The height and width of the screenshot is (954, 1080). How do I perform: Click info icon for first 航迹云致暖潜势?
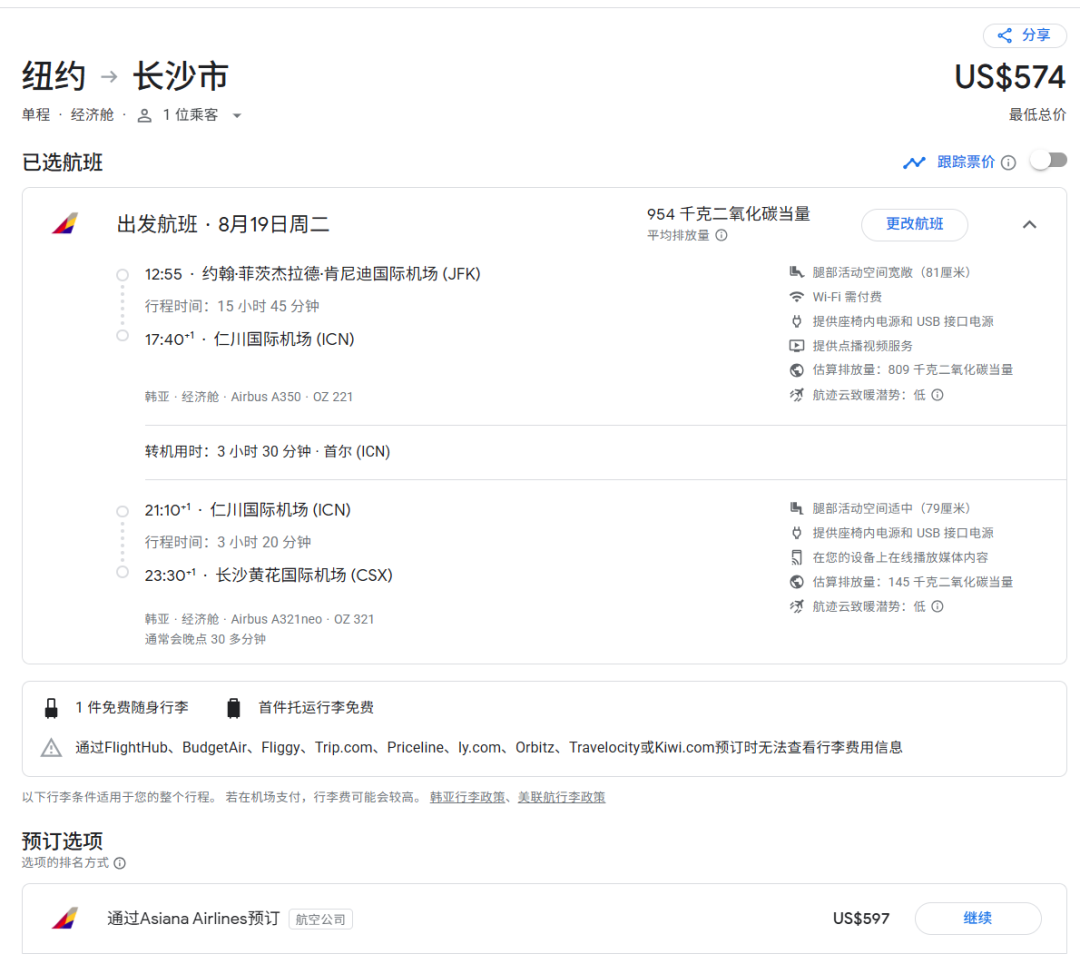[x=937, y=395]
